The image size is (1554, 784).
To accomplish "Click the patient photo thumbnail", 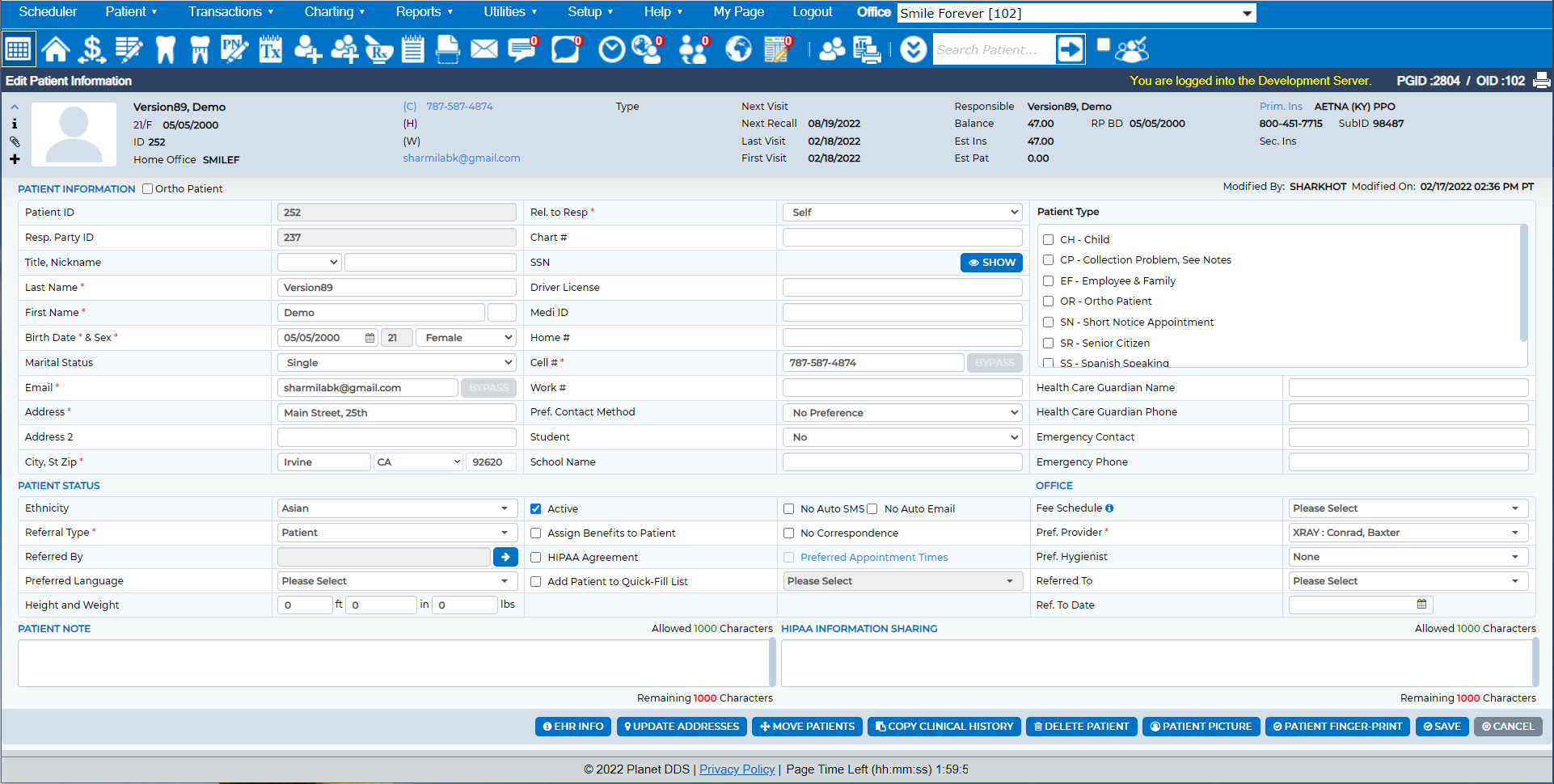I will pyautogui.click(x=74, y=134).
